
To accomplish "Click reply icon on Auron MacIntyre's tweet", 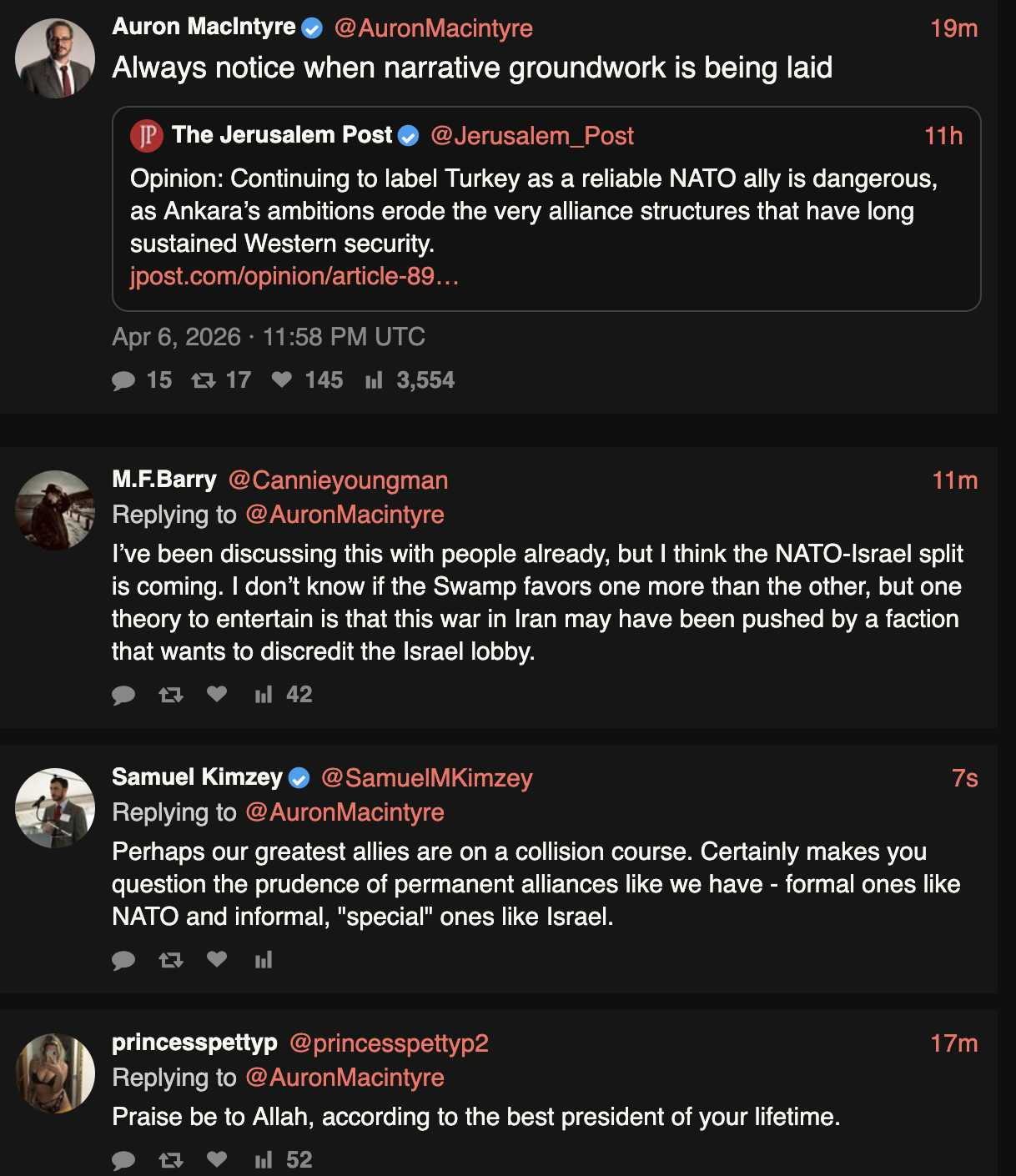I will click(123, 381).
